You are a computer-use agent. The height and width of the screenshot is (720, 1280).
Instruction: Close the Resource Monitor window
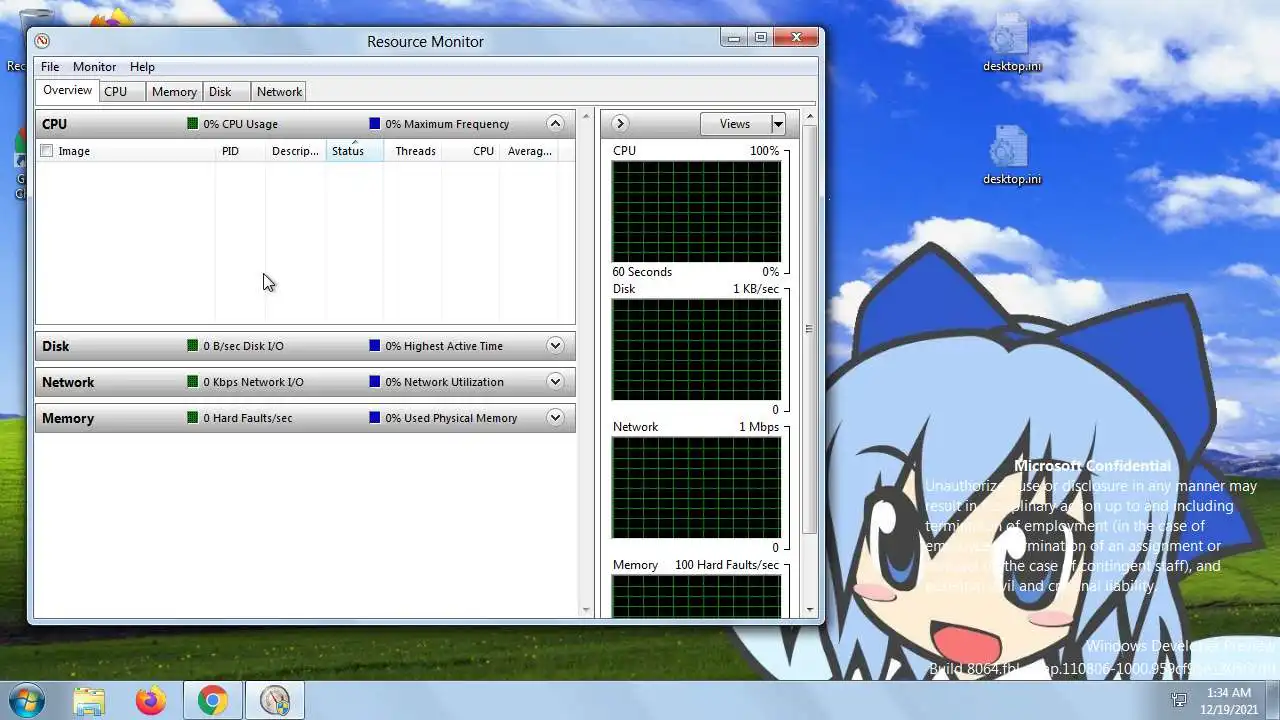pos(797,38)
